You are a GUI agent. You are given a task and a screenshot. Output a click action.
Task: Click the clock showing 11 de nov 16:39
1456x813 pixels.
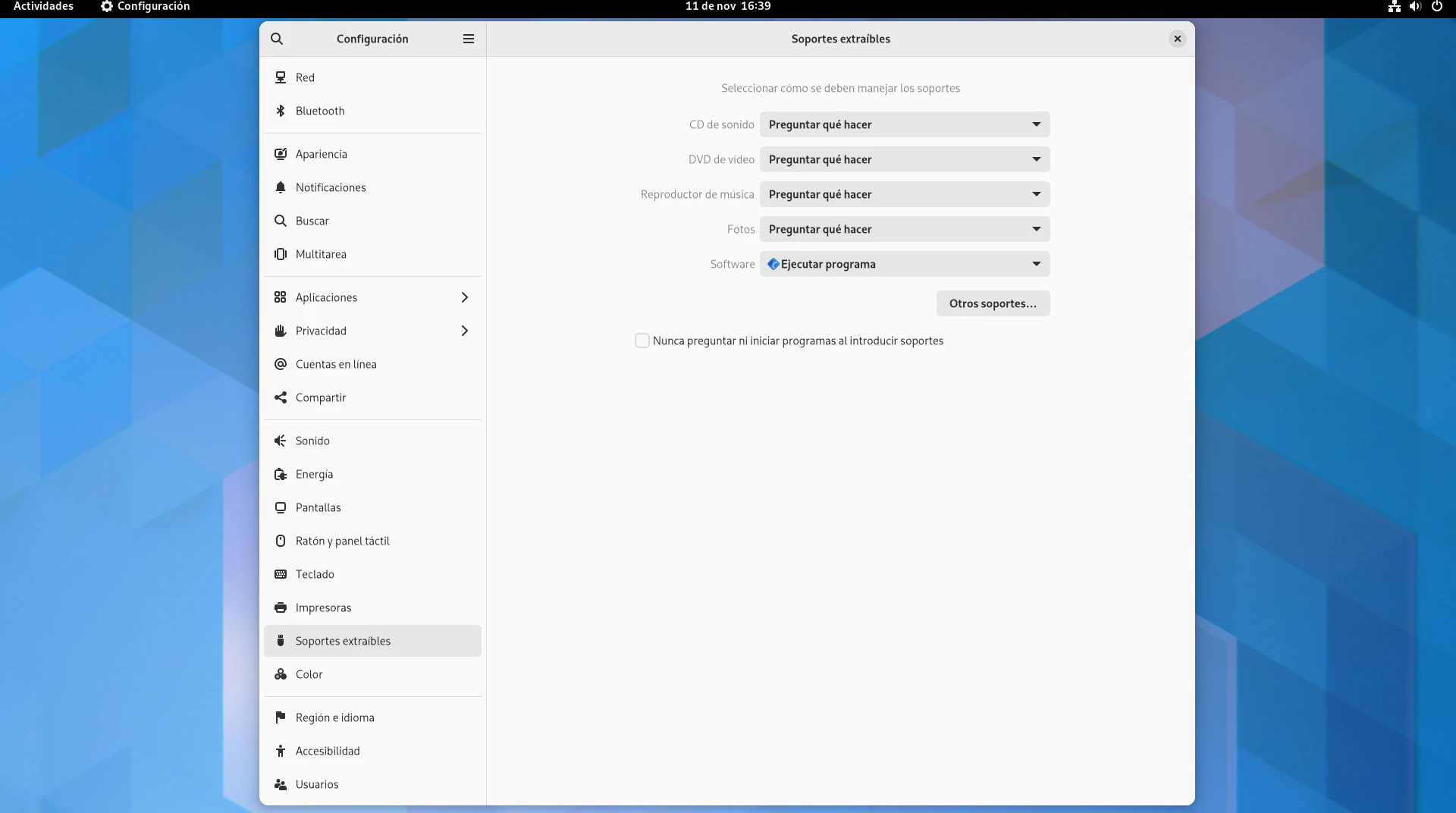(727, 6)
